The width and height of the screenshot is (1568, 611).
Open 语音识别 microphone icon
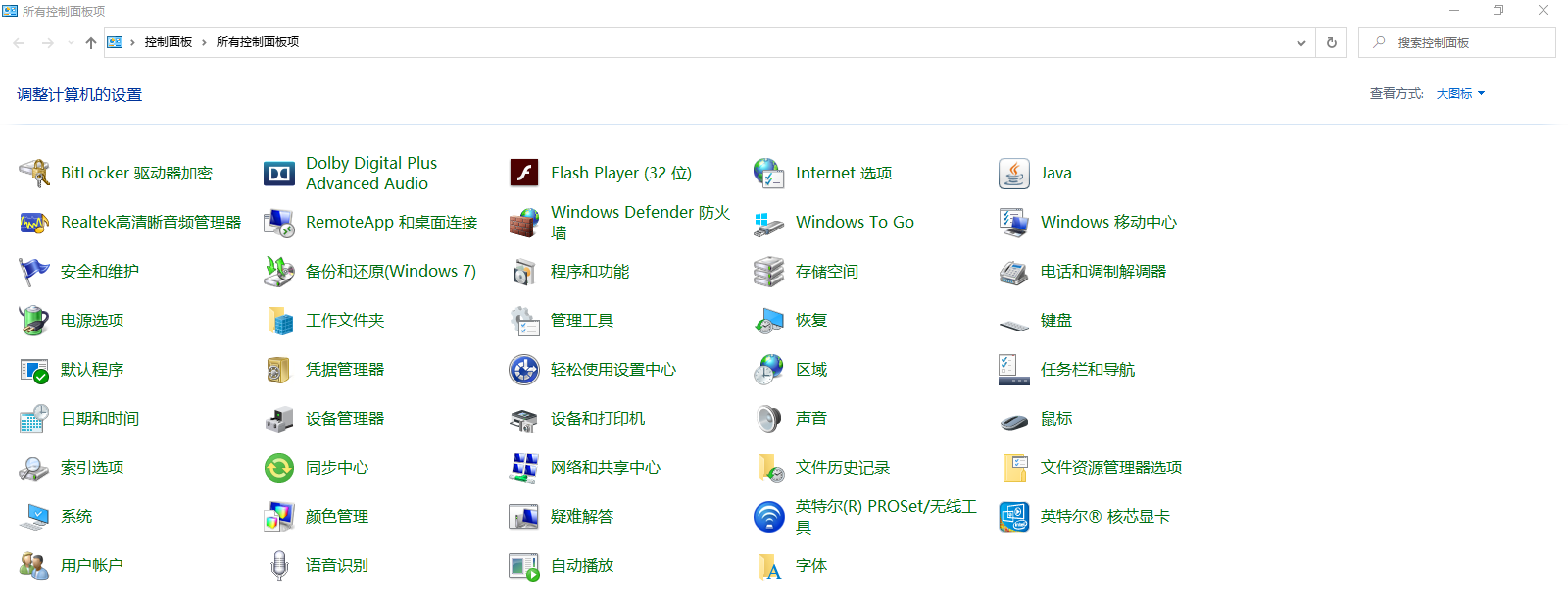pos(279,566)
